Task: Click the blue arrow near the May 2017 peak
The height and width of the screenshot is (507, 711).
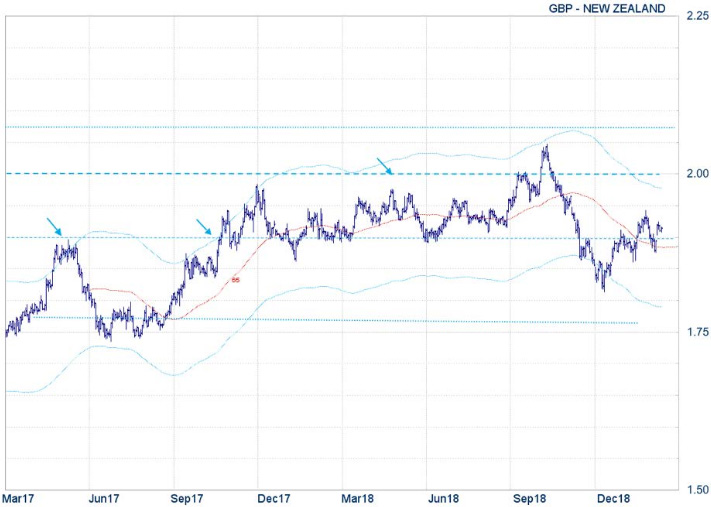Action: click(x=54, y=225)
